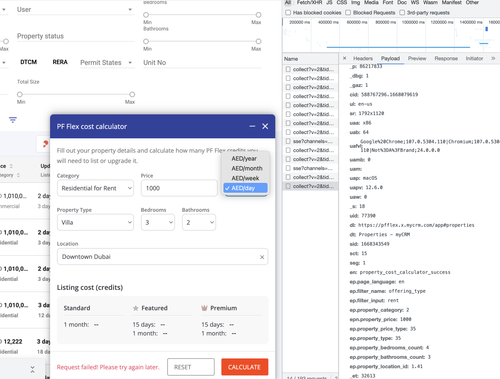Viewport: 500px width, 379px height.
Task: Select the last highlighted collect request row
Action: (x=310, y=186)
